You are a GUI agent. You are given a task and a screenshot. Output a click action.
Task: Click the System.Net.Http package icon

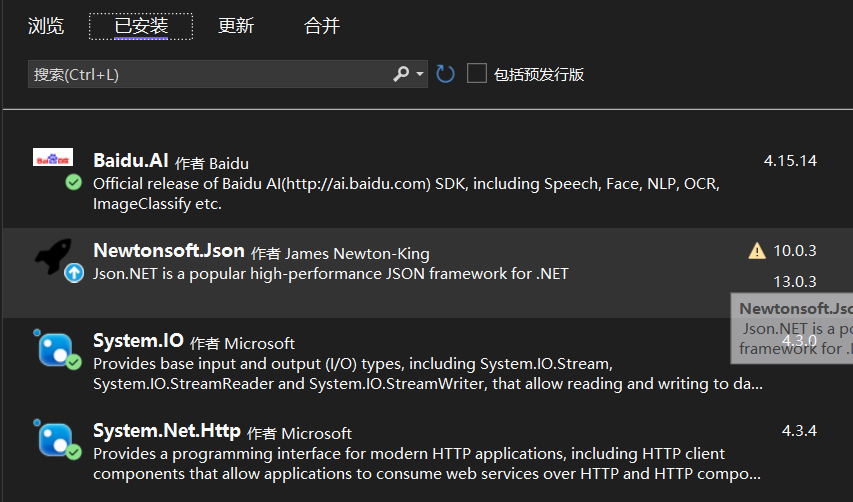(54, 439)
